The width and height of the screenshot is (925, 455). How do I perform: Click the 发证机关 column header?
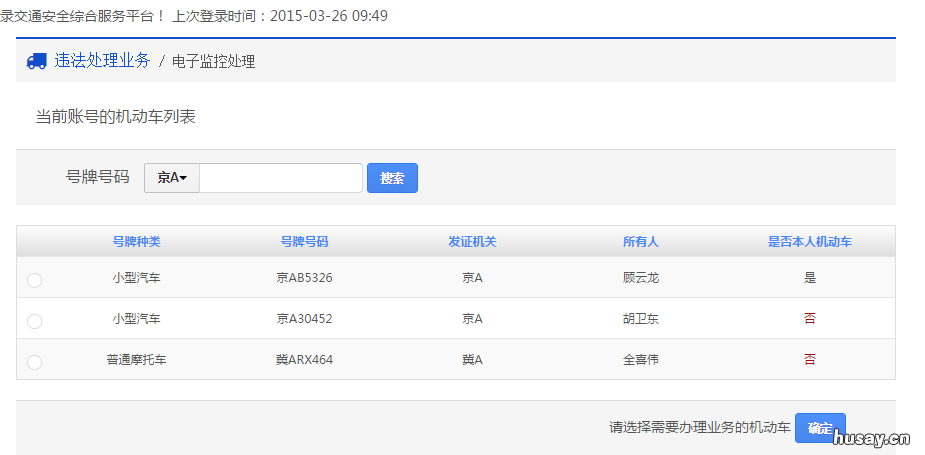(x=472, y=242)
